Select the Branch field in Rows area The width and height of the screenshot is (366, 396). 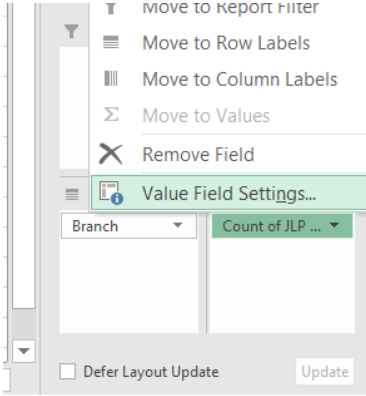point(129,226)
